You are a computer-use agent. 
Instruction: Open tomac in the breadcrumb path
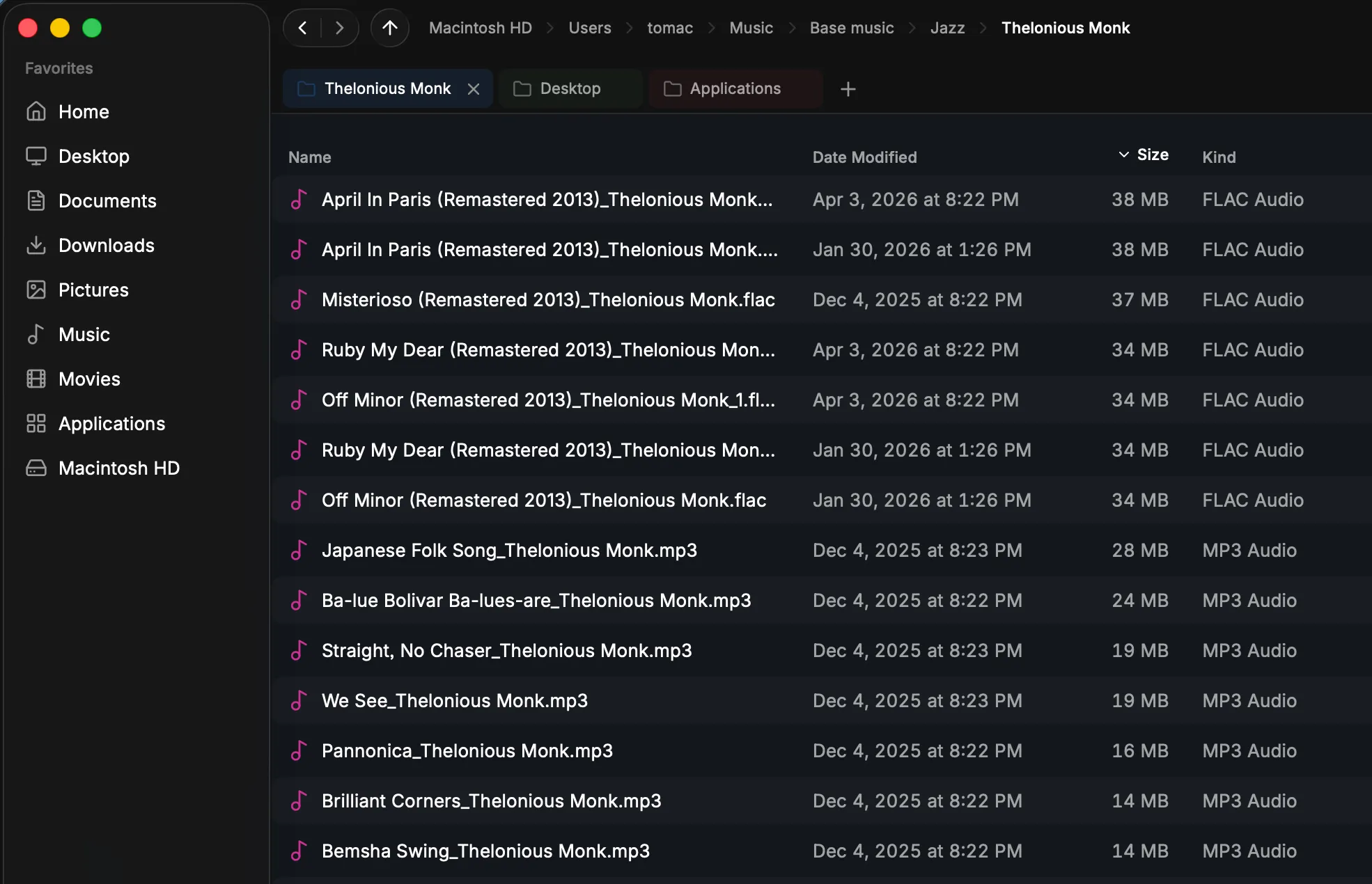[670, 28]
